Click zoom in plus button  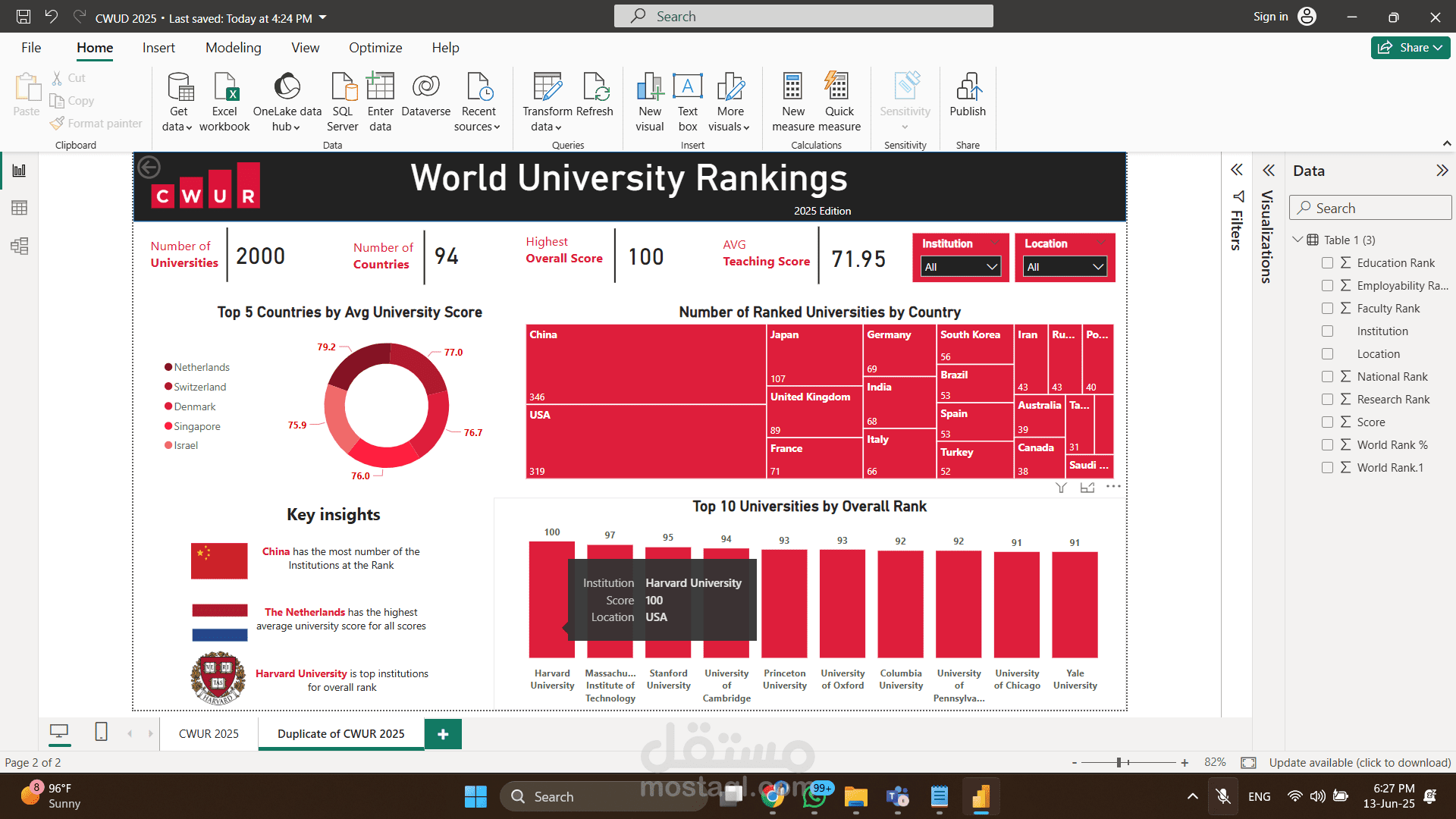(x=1185, y=763)
